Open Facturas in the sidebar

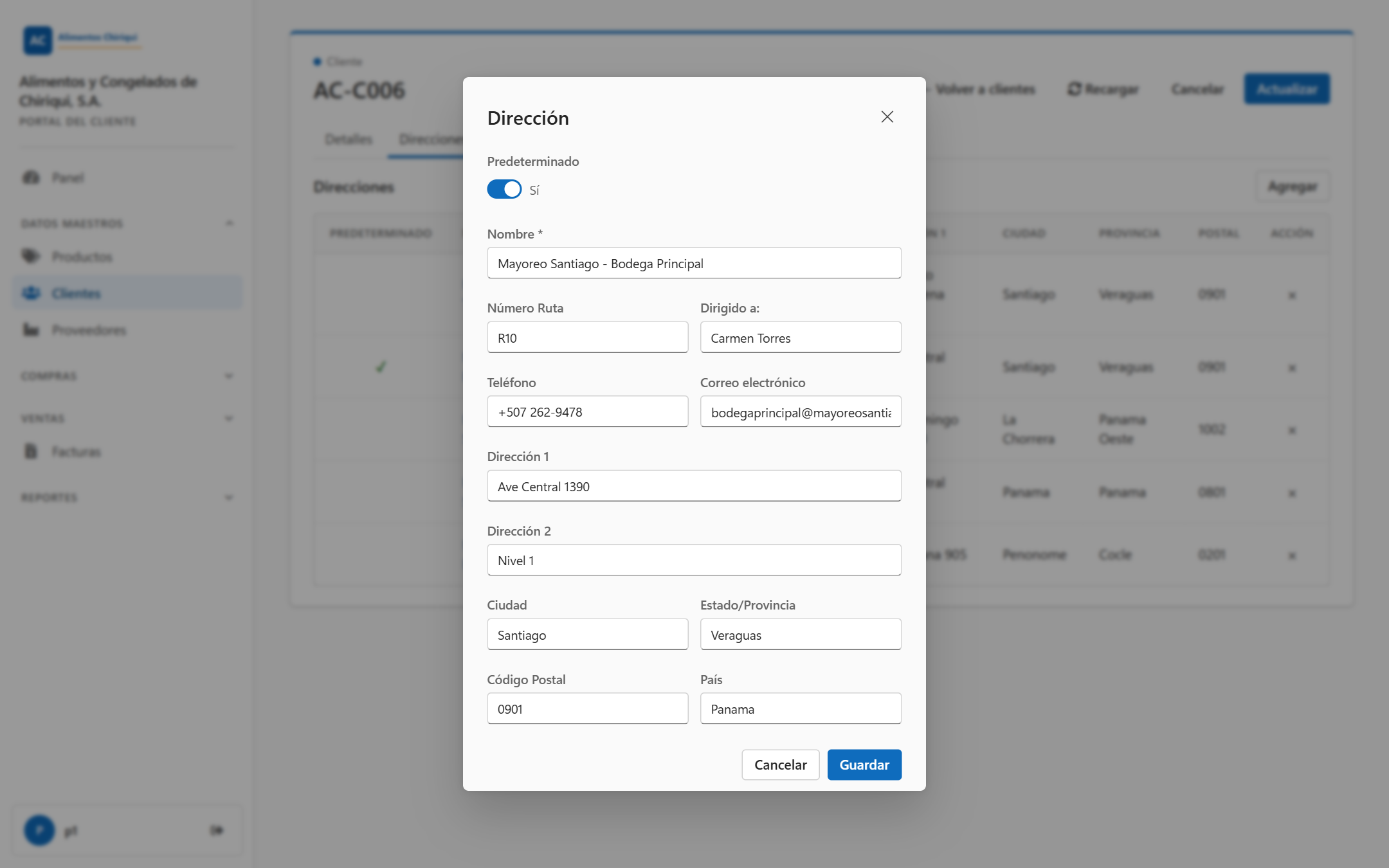(x=127, y=451)
